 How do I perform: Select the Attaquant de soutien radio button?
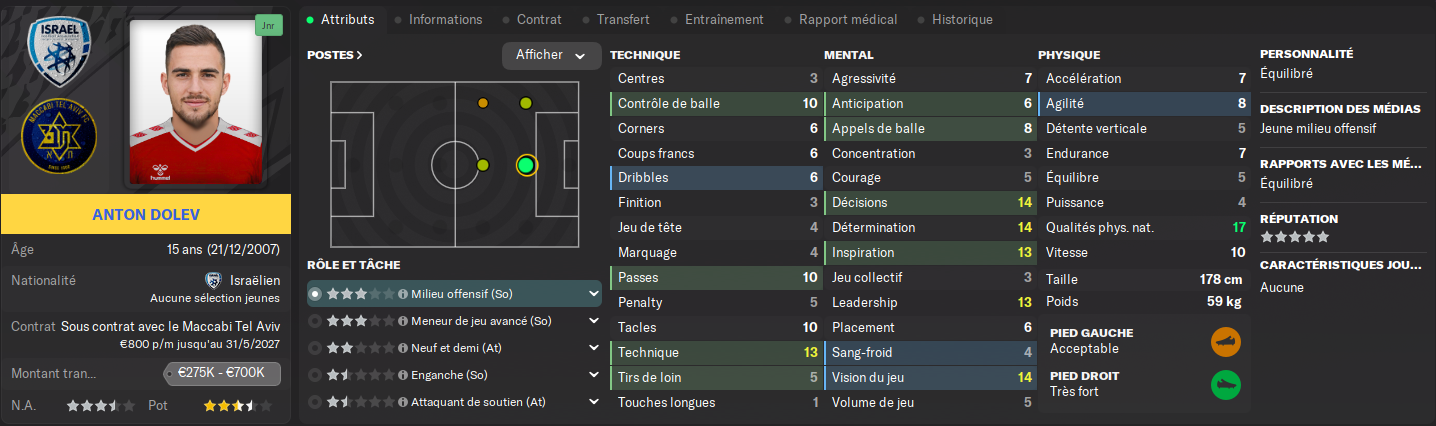click(x=316, y=402)
